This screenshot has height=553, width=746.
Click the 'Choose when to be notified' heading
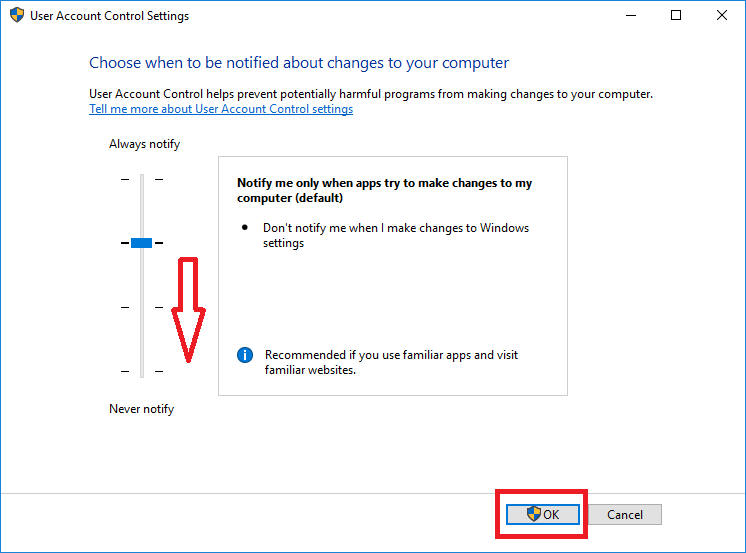tap(298, 63)
